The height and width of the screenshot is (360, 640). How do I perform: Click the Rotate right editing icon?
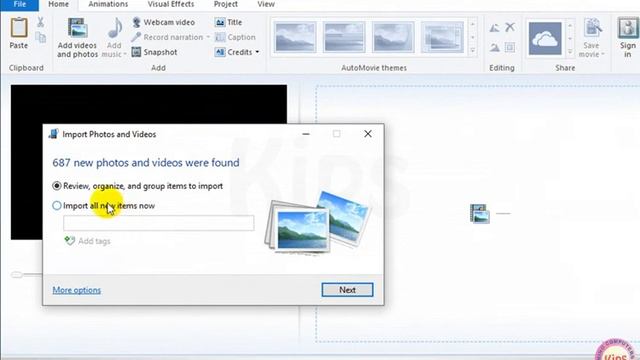(495, 48)
